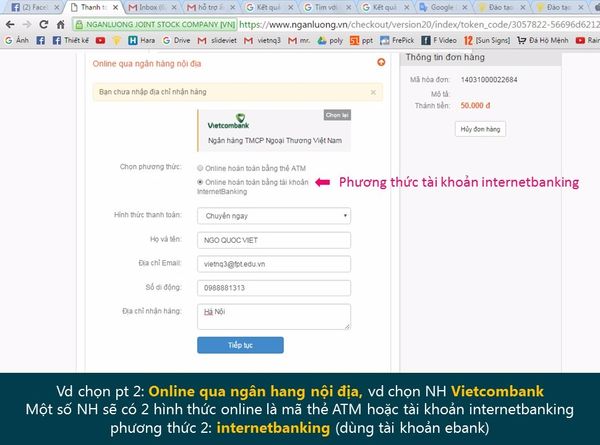The image size is (600, 445).
Task: Switch to the first 'Kết quả' Google tab
Action: pyautogui.click(x=269, y=7)
